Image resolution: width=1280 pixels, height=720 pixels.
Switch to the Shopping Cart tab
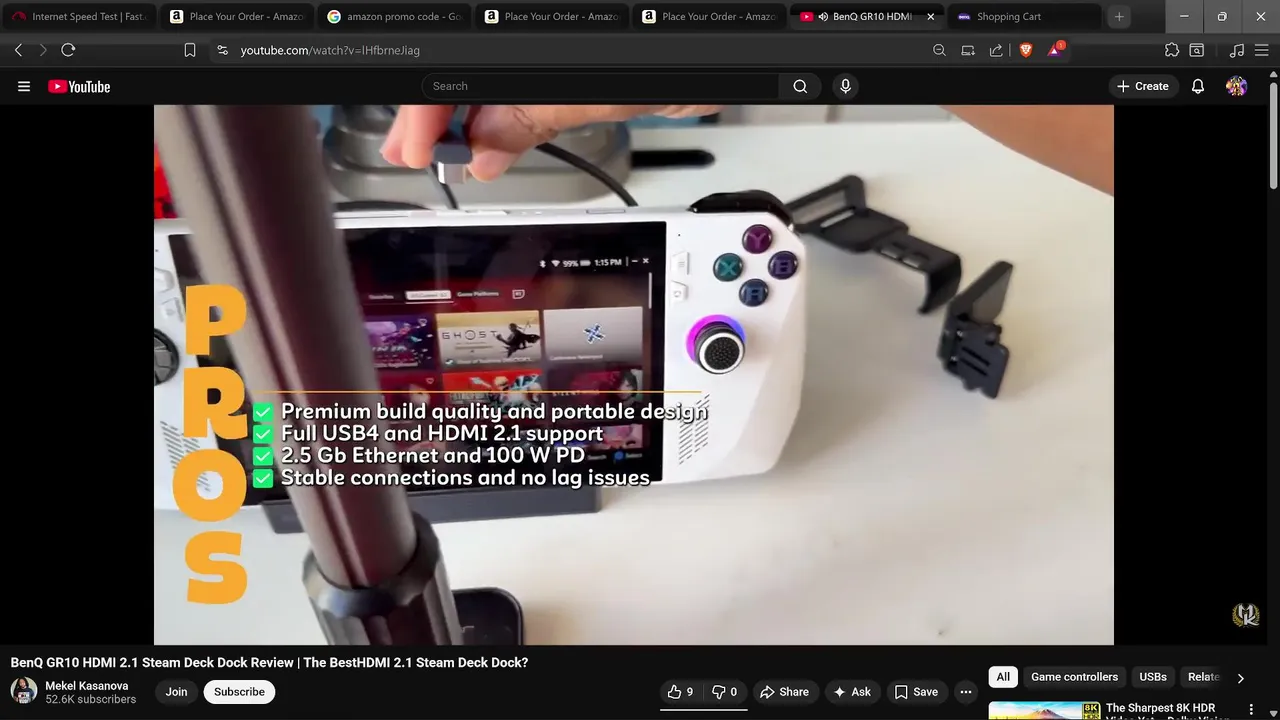tap(1024, 17)
